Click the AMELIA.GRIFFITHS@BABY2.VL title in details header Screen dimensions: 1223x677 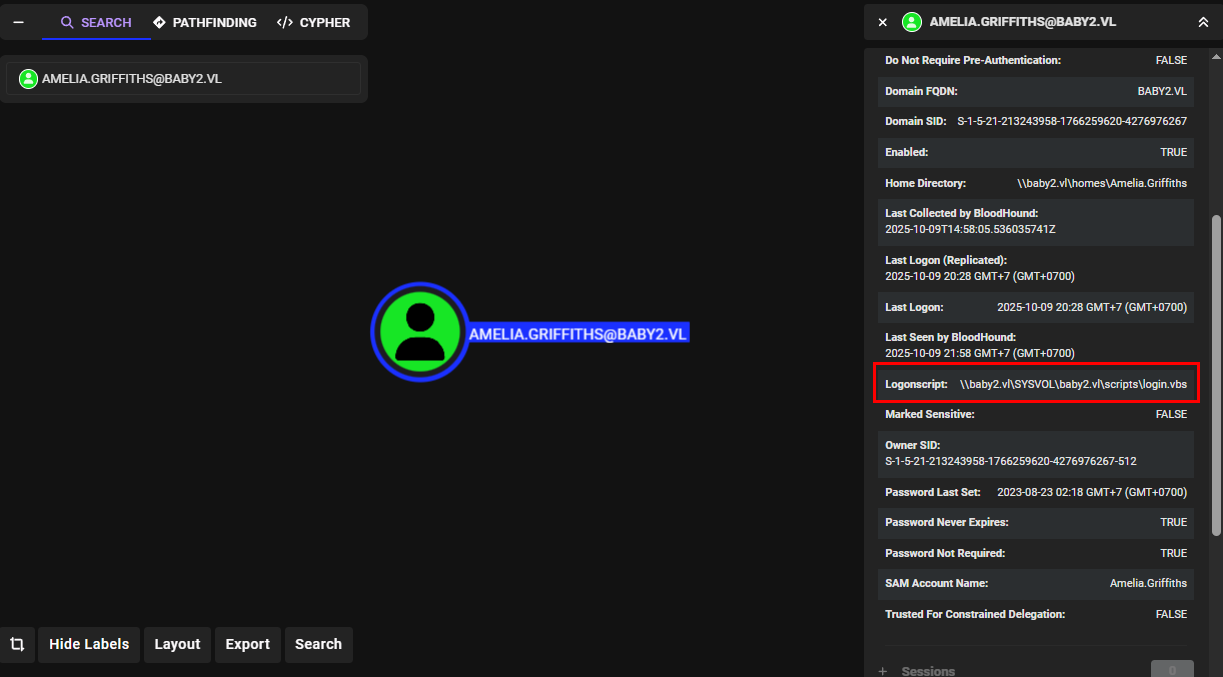coord(1023,22)
